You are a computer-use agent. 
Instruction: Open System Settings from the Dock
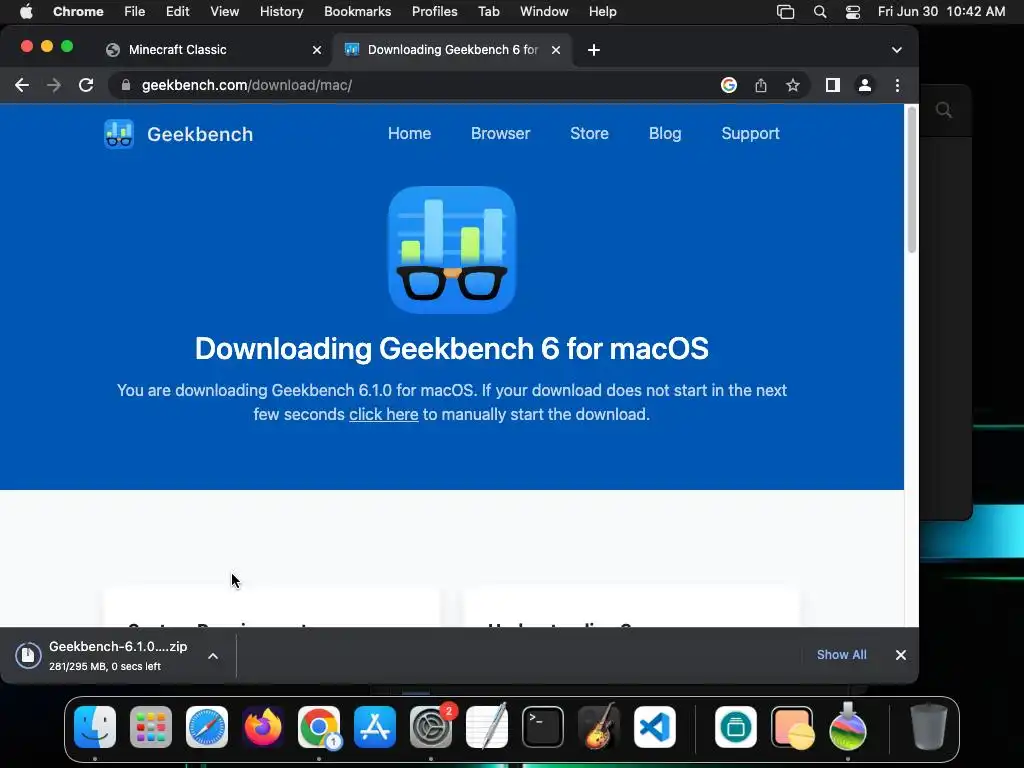click(x=431, y=727)
